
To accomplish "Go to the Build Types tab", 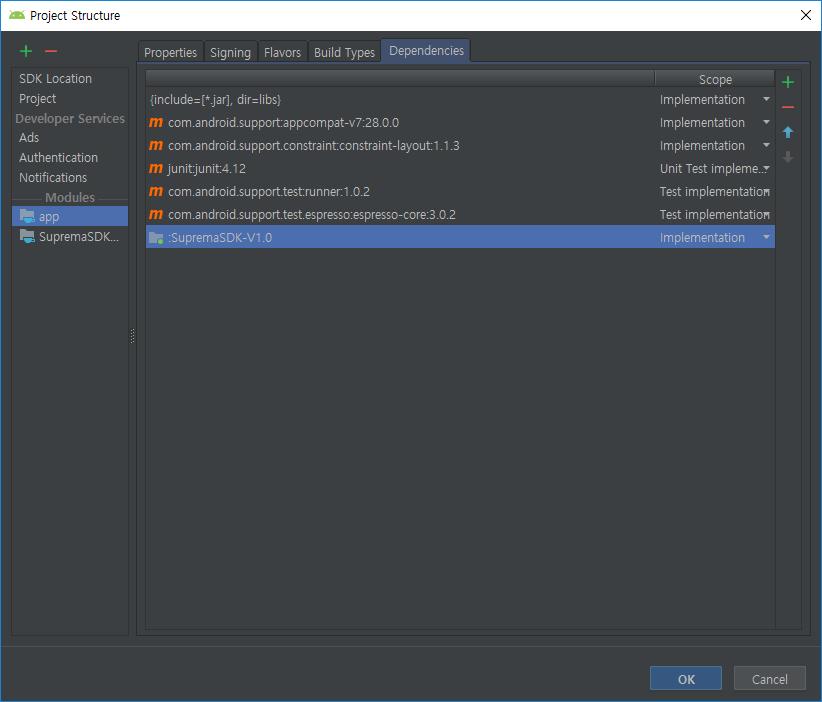I will click(x=344, y=53).
